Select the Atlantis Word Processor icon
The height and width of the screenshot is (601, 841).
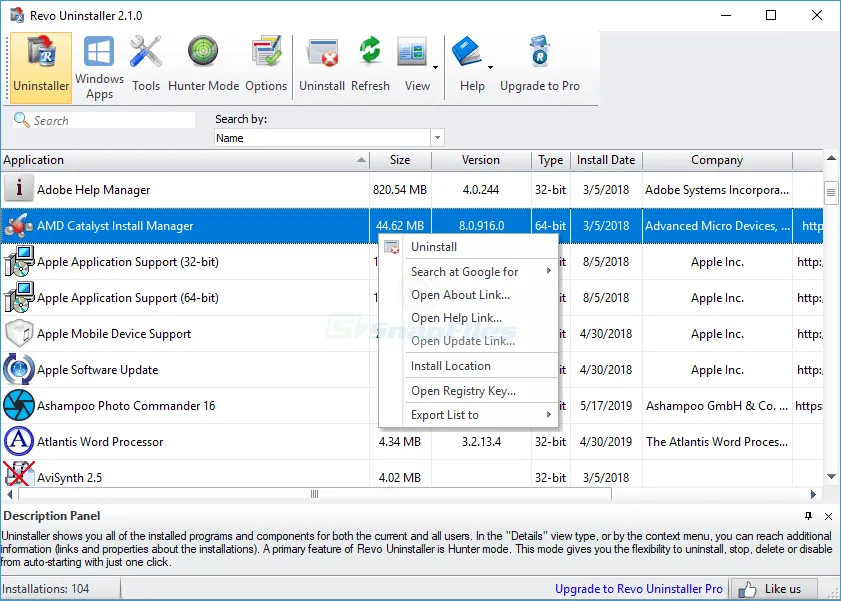19,441
